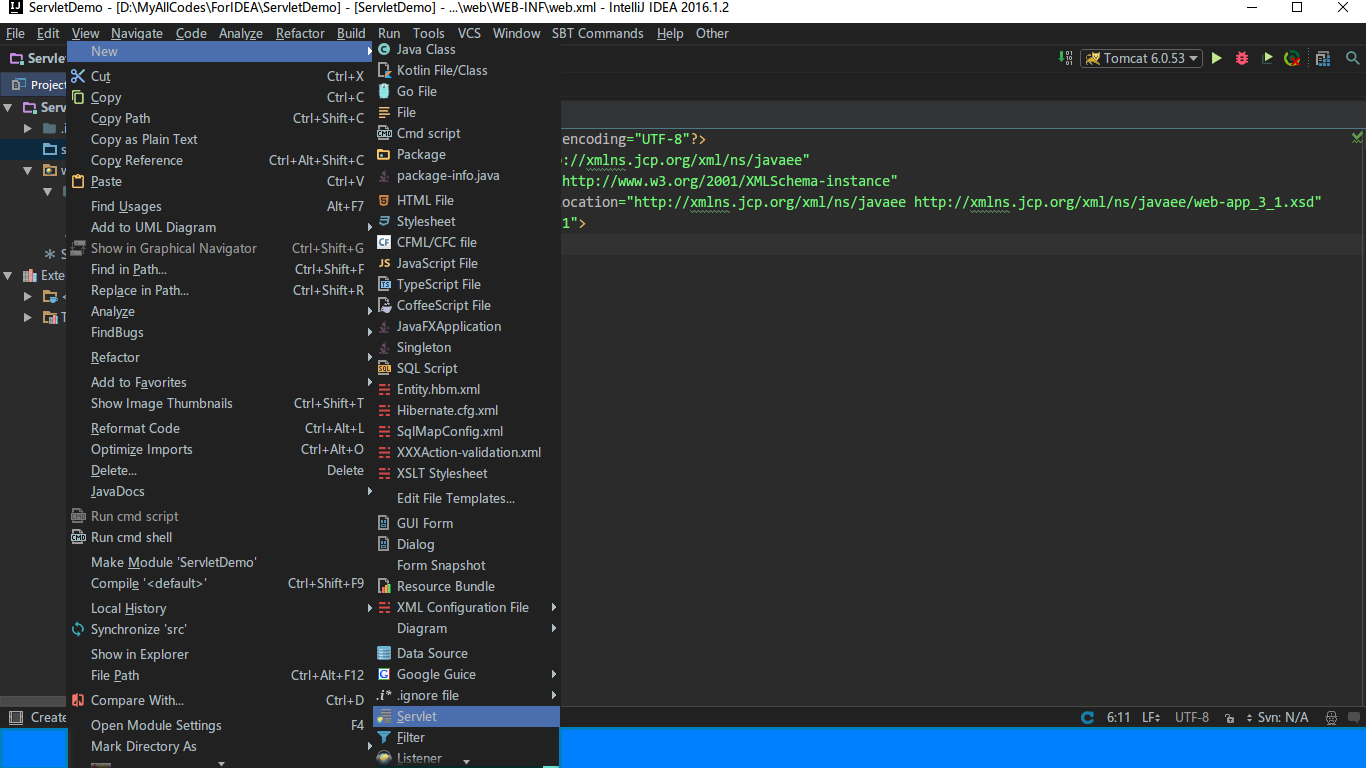Screen dimensions: 1366x768
Task: Select Copy Reference entry
Action: [219, 160]
